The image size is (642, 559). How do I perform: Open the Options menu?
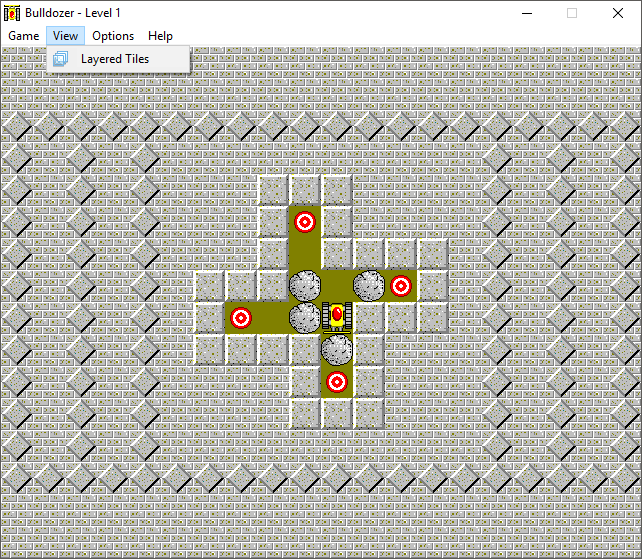tap(113, 36)
